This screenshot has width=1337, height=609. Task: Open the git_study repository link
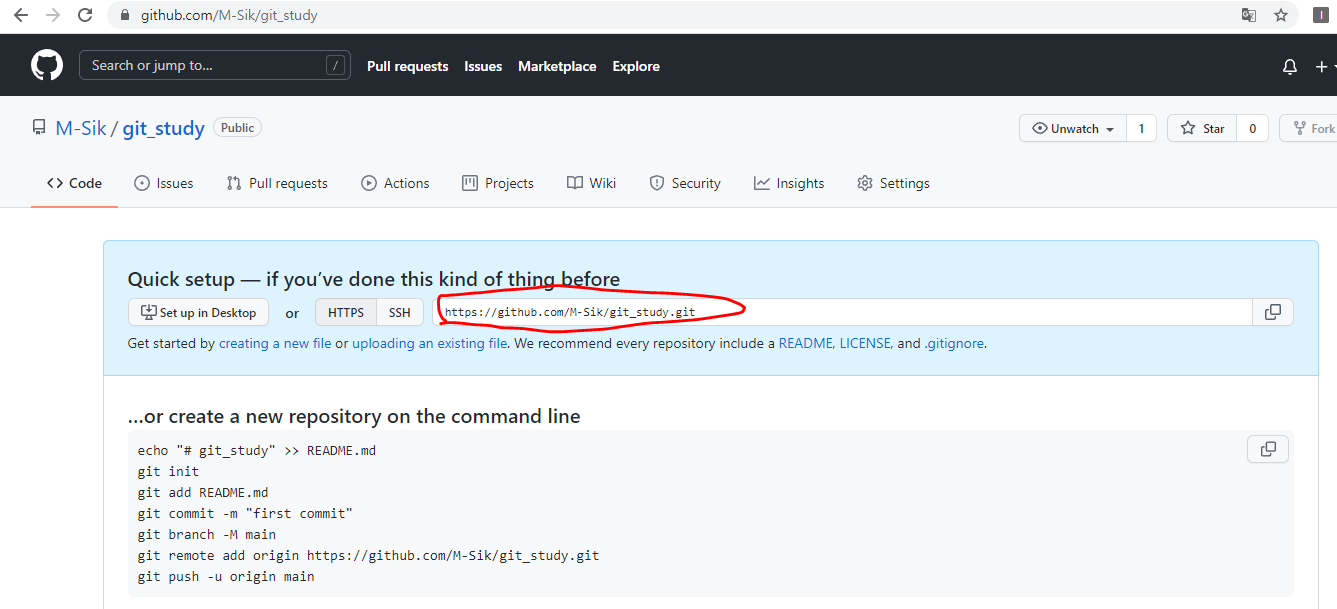163,128
